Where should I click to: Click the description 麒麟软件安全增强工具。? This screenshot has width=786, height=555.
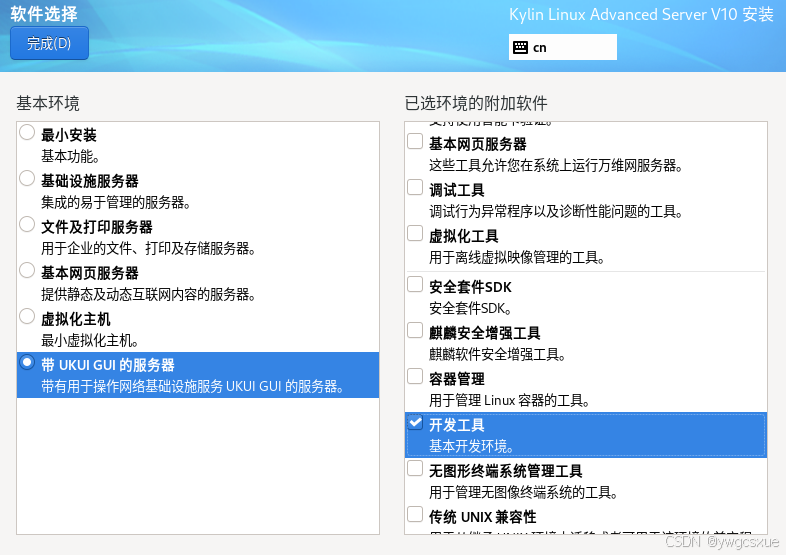497,354
